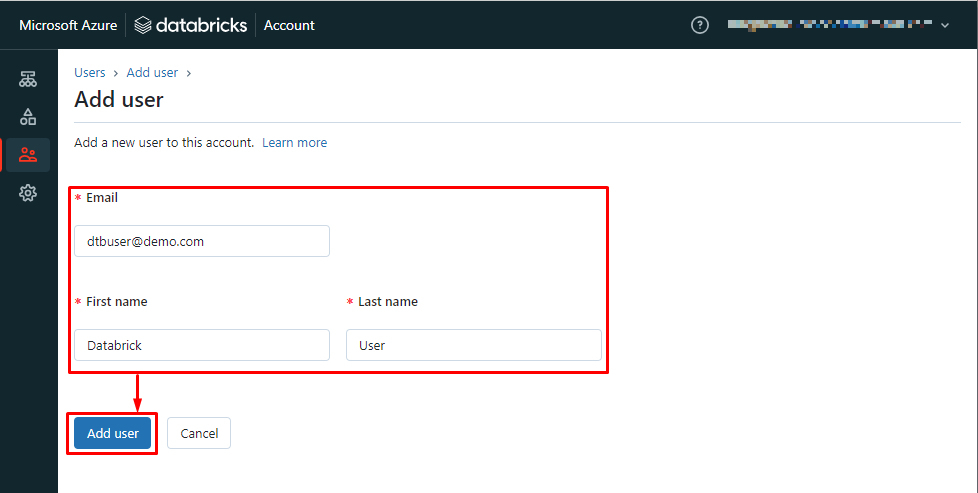Click the blurred account email in header
This screenshot has height=493, width=978.
coord(830,25)
